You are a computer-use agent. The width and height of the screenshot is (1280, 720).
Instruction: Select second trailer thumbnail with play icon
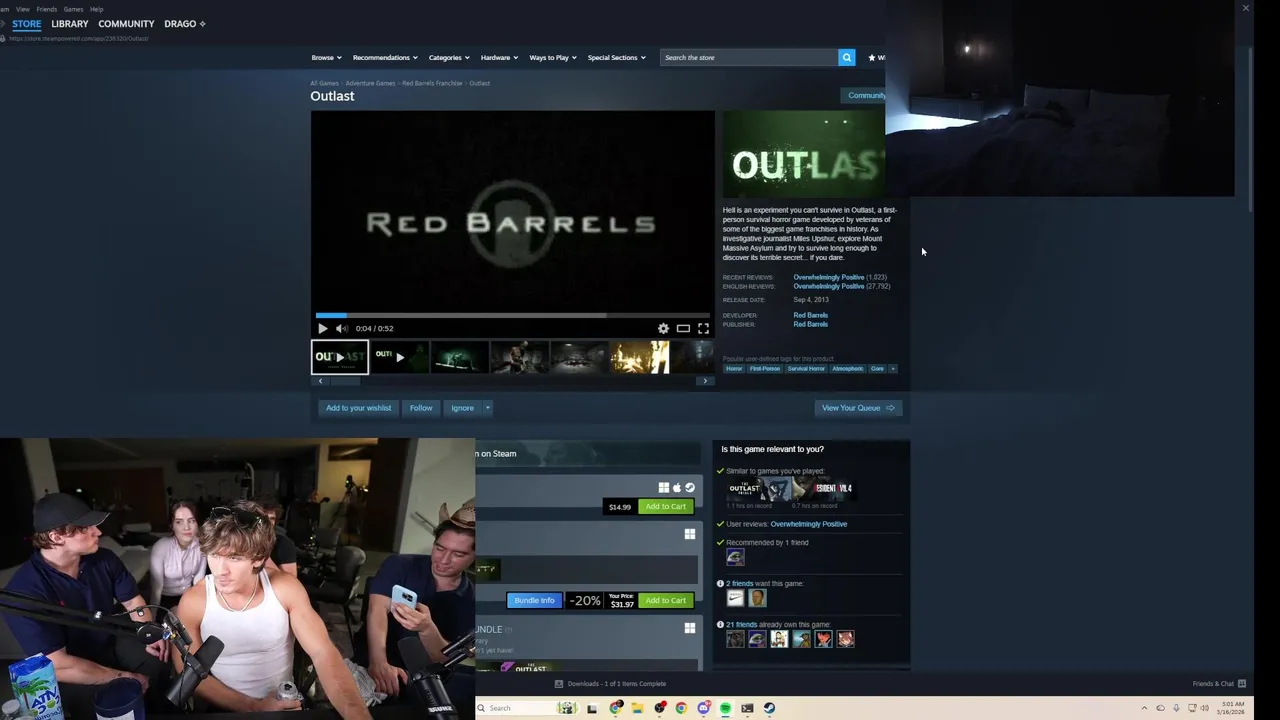400,357
